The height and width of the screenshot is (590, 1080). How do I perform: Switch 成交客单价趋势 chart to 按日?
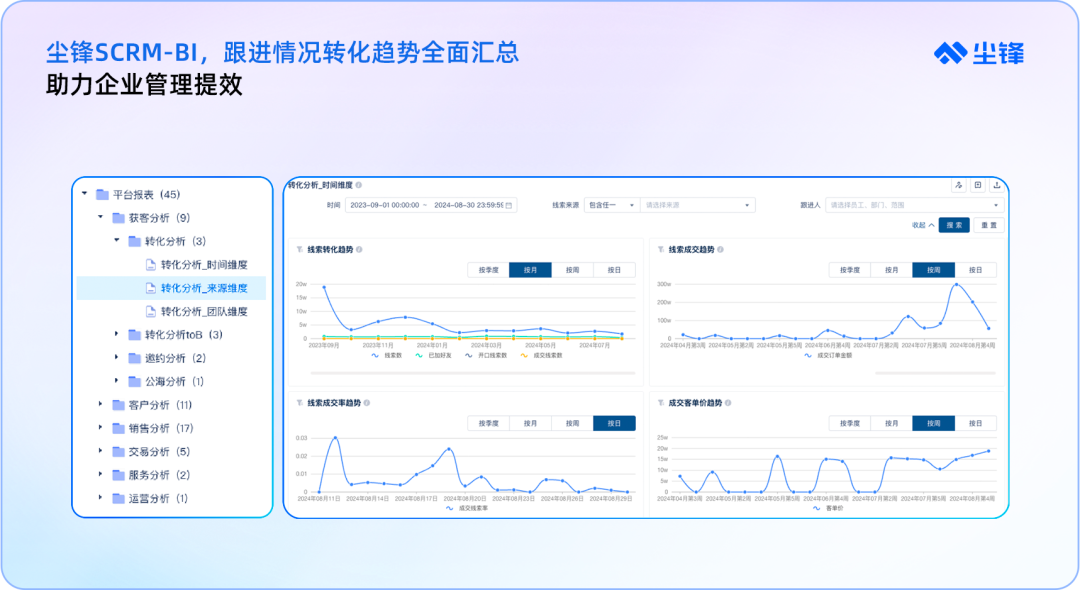975,423
